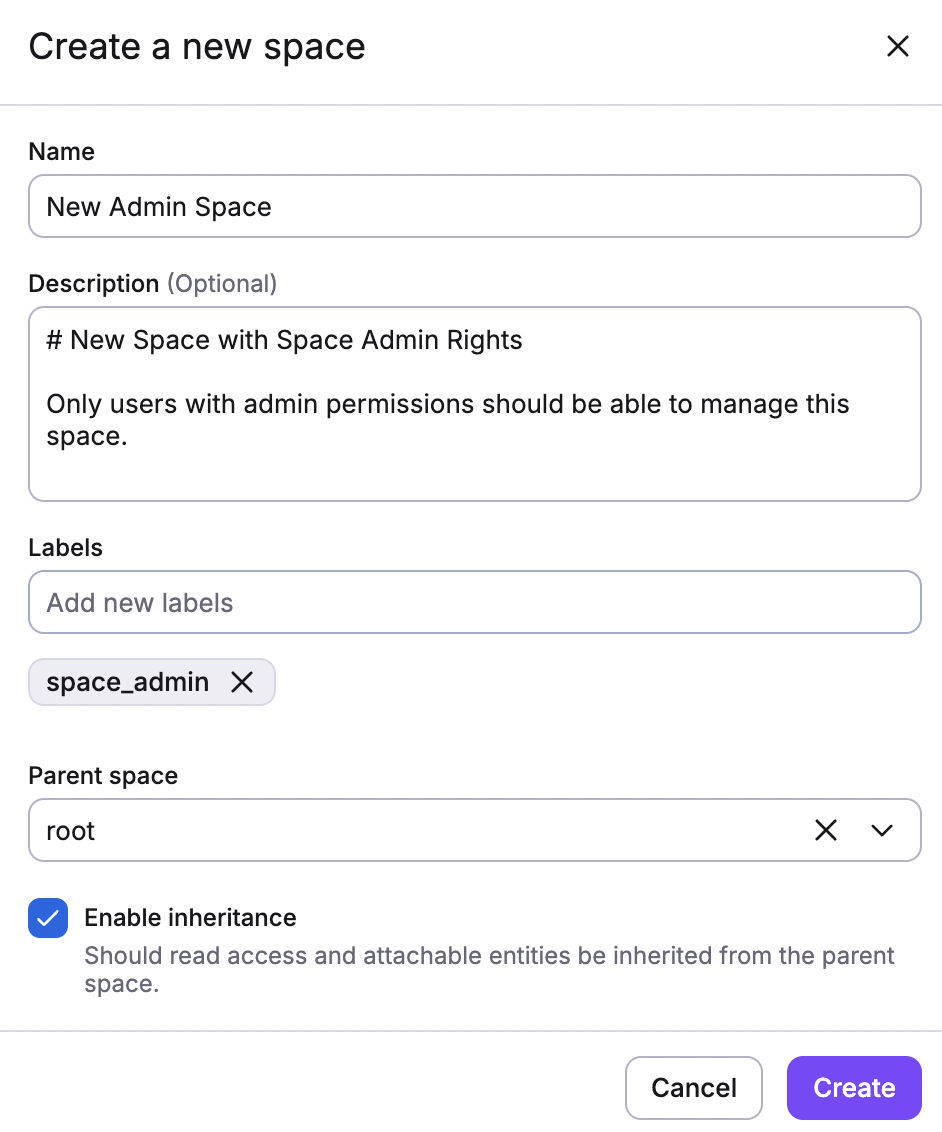Close the Create a new space dialog
Viewport: 942px width, 1132px height.
(x=897, y=46)
